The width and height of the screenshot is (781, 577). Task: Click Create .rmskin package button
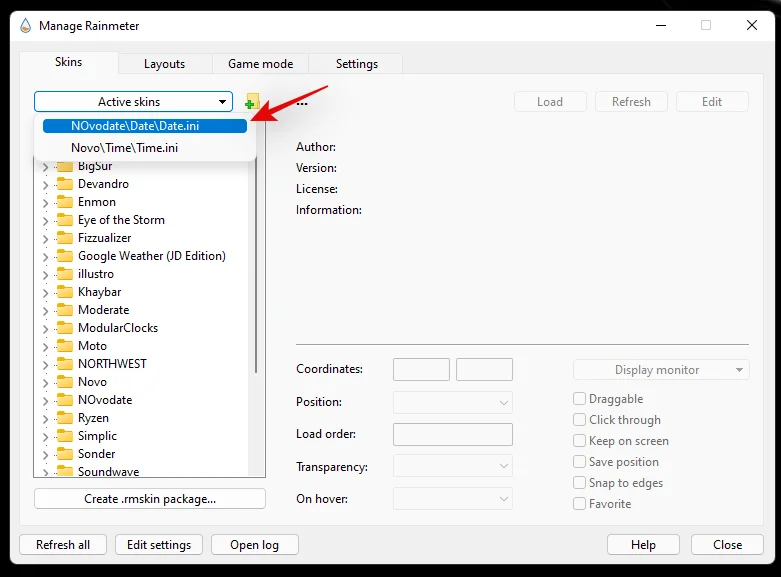click(150, 499)
